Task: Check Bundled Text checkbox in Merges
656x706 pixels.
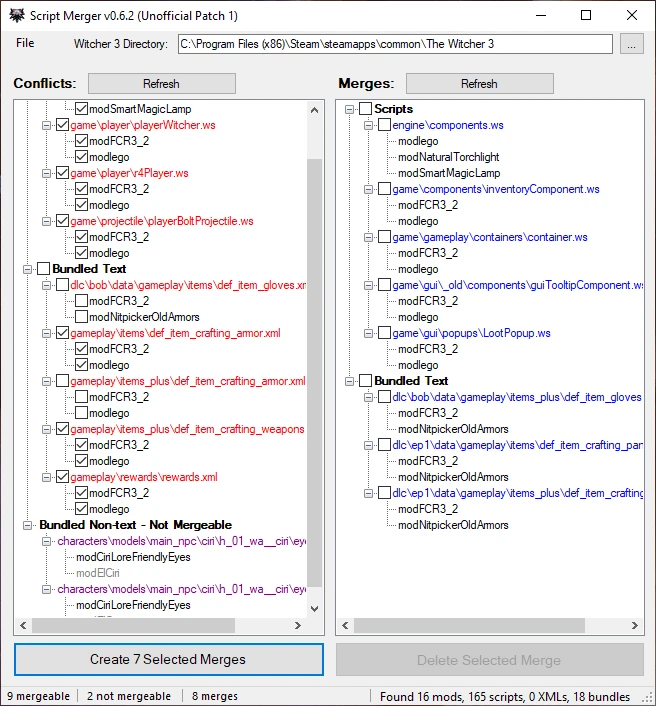Action: click(366, 381)
